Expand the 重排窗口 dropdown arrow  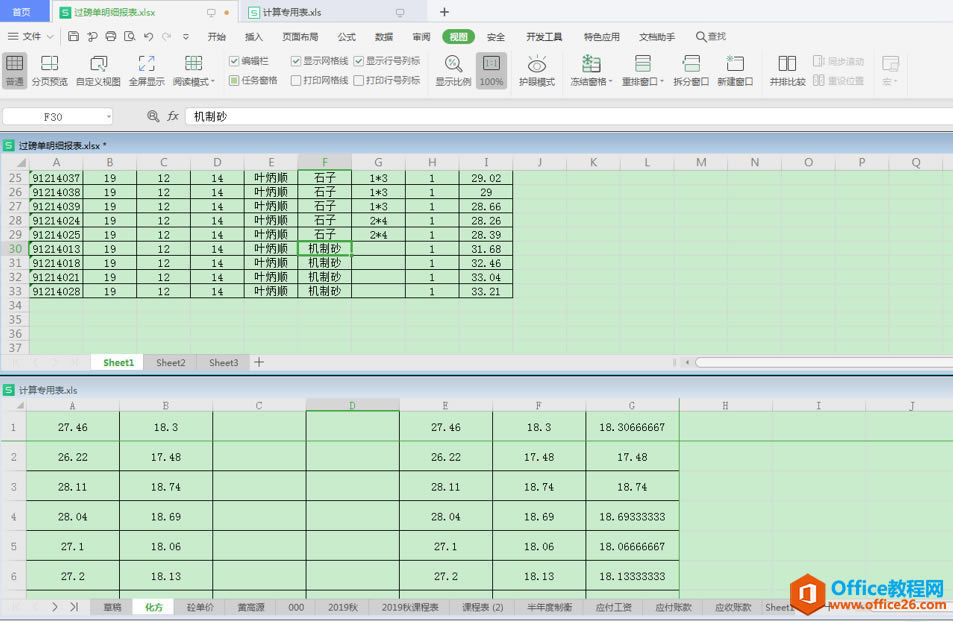(x=662, y=81)
